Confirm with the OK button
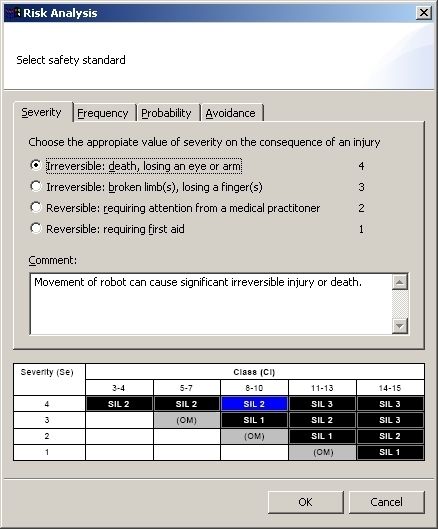Image resolution: width=438 pixels, height=529 pixels. tap(306, 502)
